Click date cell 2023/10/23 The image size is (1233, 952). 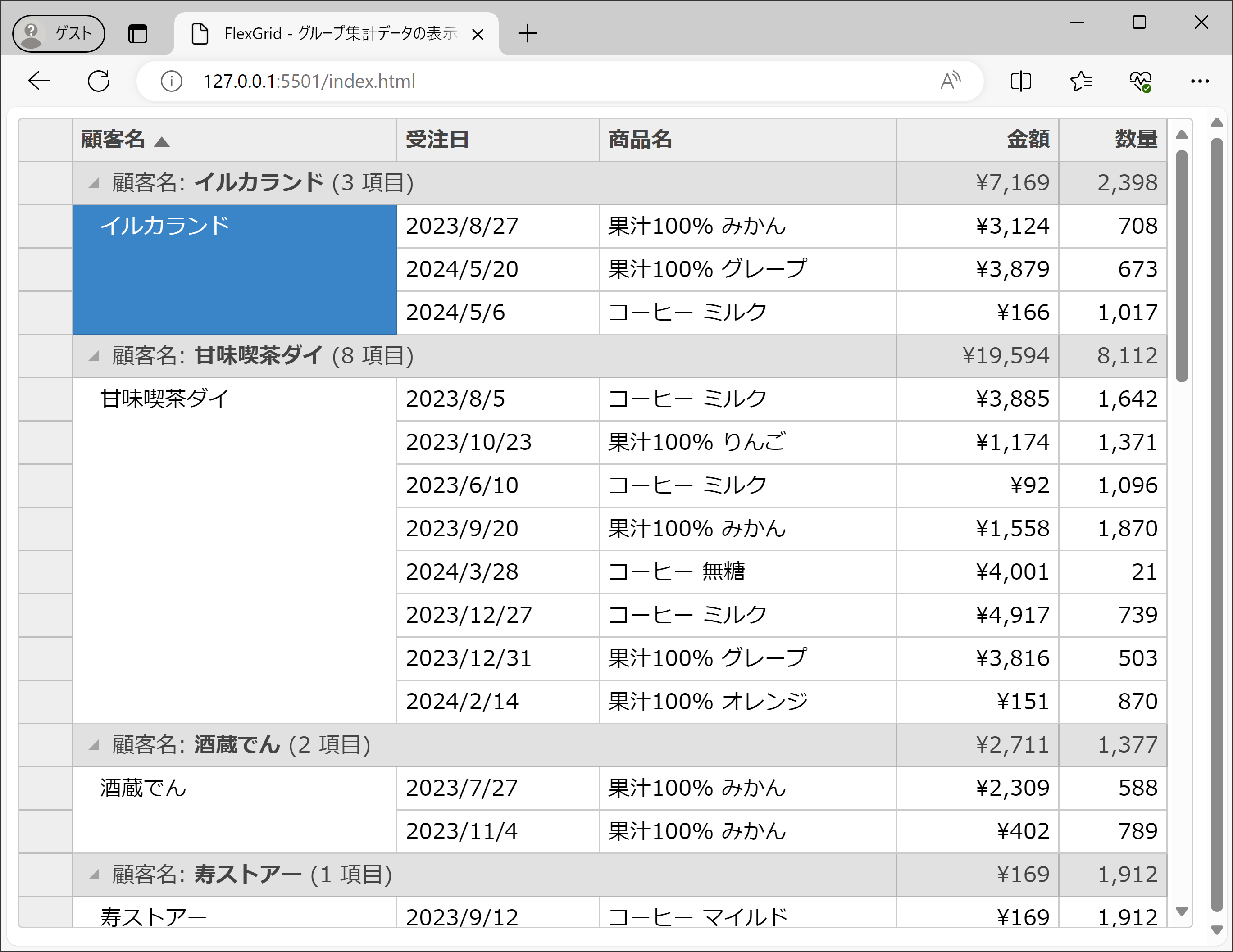[497, 442]
